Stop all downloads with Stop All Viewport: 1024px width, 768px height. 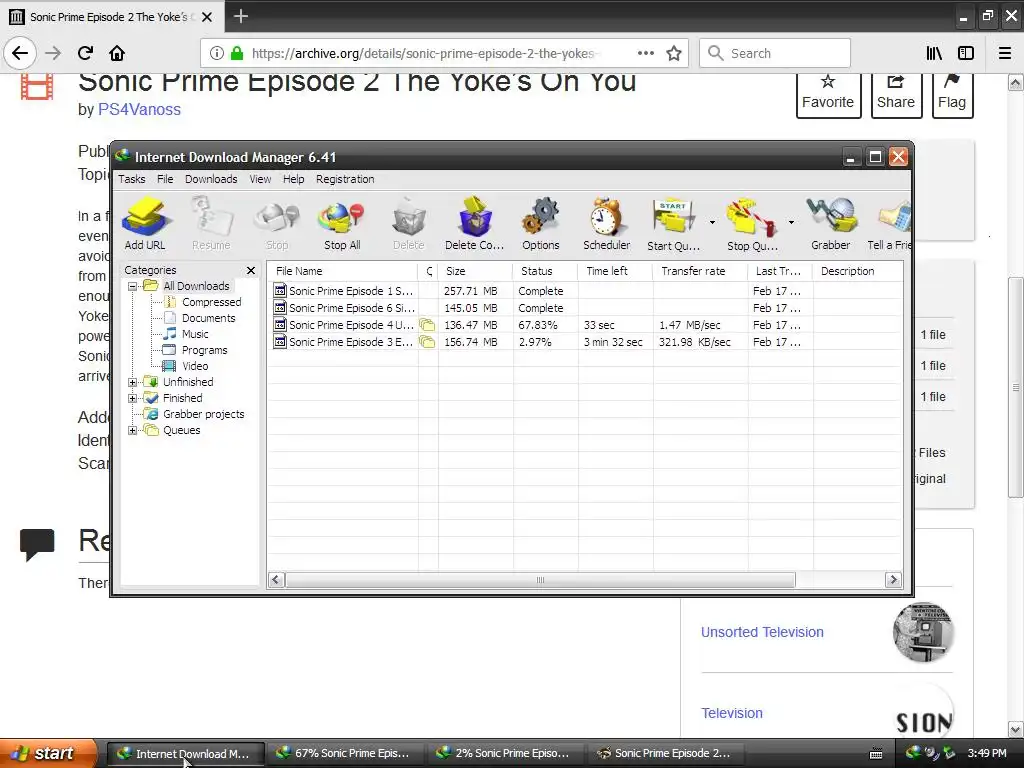pyautogui.click(x=342, y=224)
